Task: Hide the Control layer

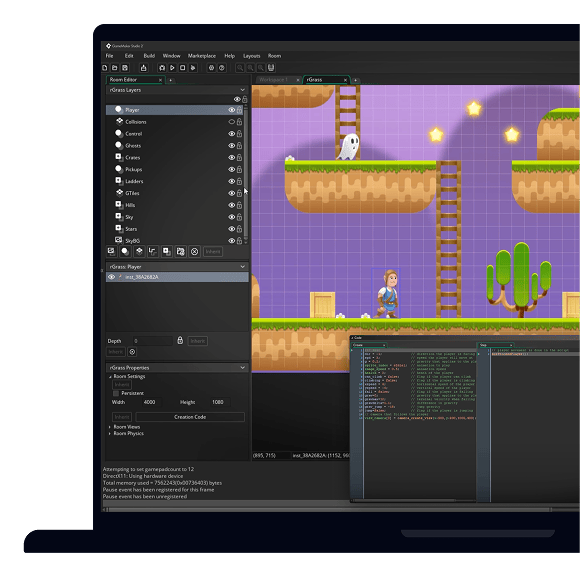Action: point(232,134)
